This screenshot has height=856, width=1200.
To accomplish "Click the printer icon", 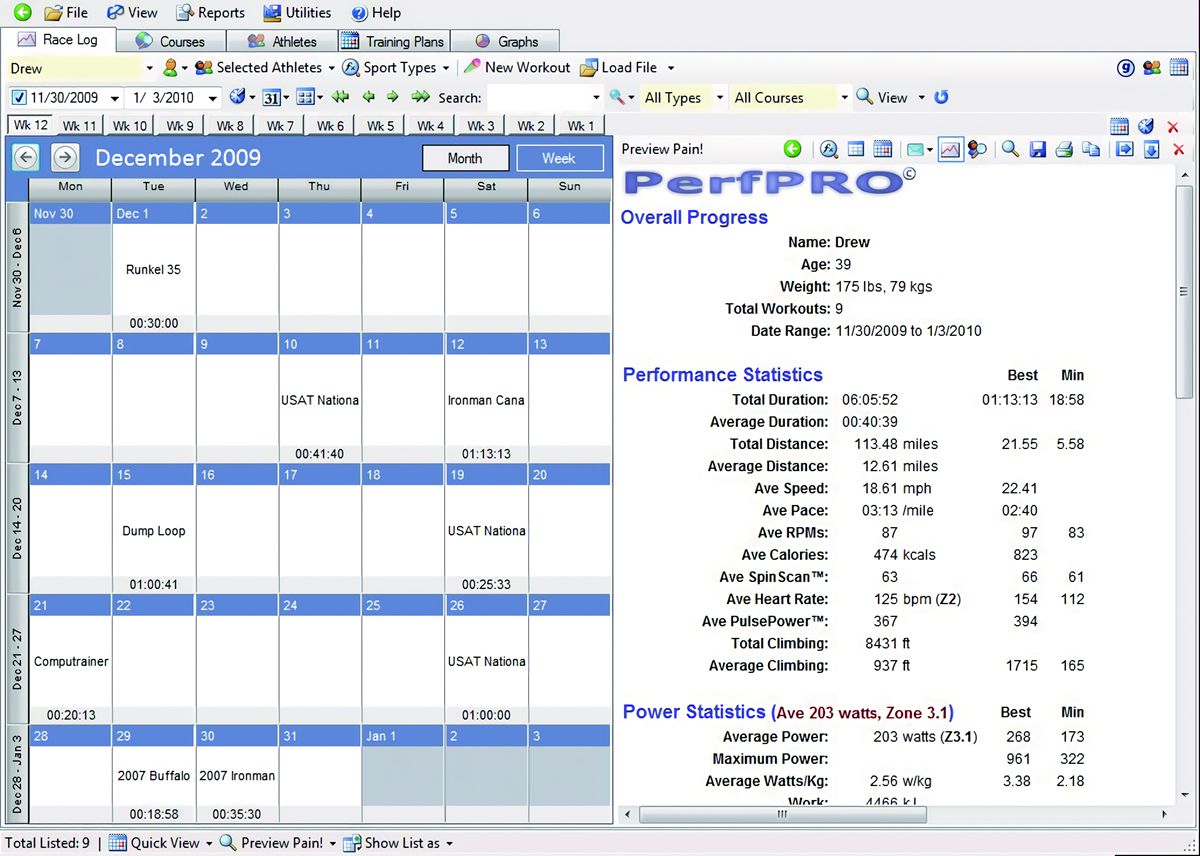I will 1065,149.
